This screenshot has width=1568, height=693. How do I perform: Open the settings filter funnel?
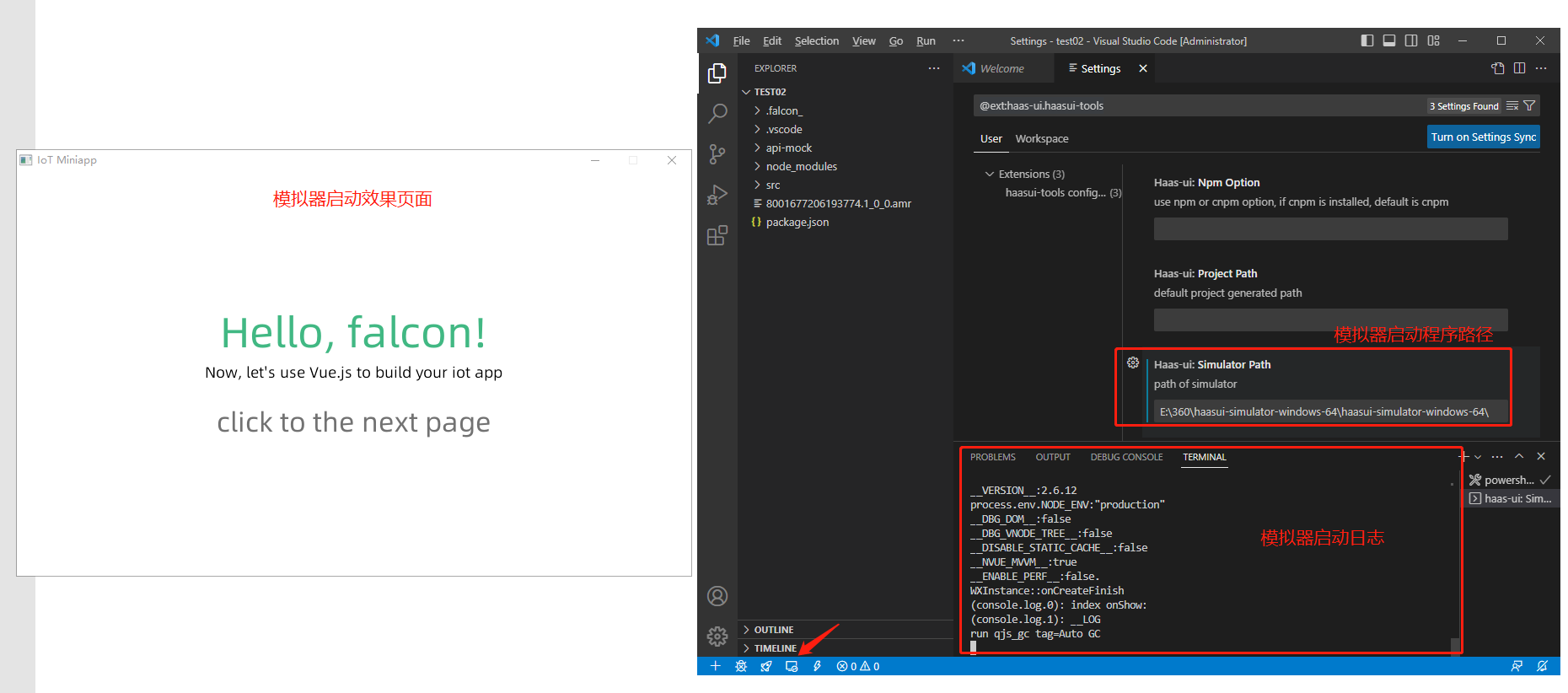(1529, 105)
